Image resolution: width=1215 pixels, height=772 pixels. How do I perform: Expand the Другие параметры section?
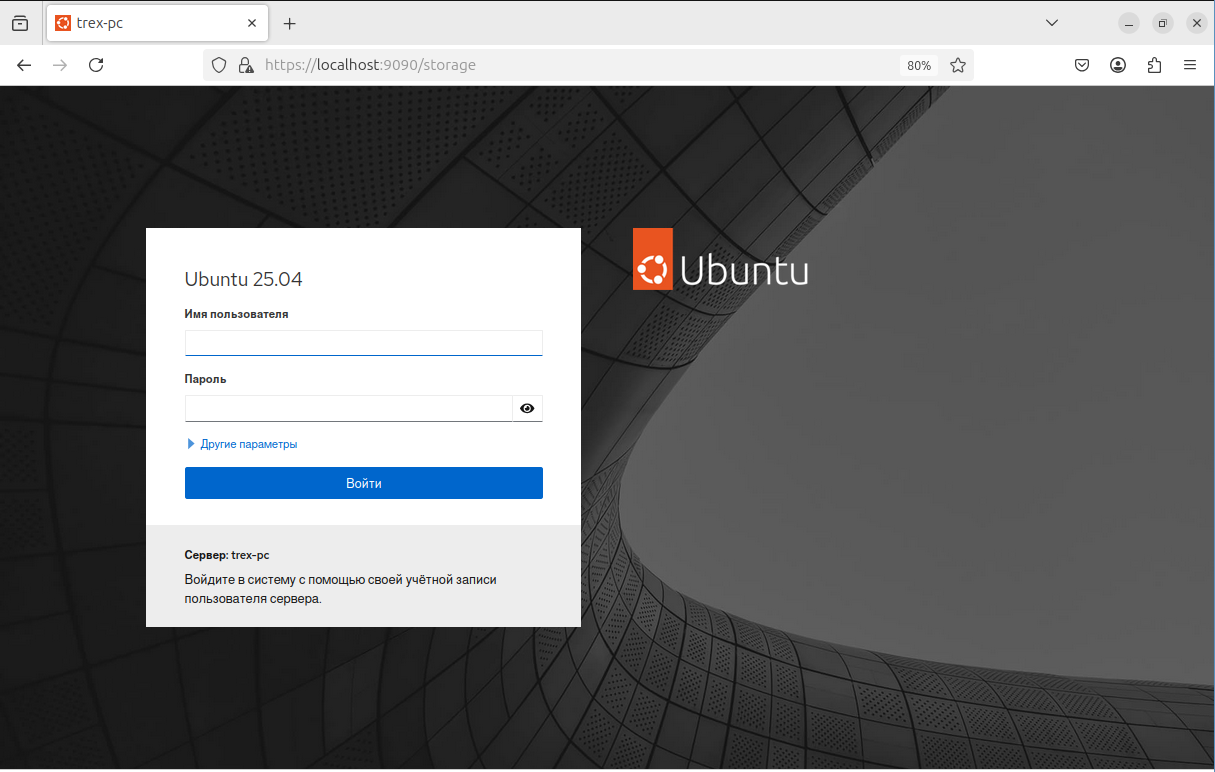coord(248,444)
